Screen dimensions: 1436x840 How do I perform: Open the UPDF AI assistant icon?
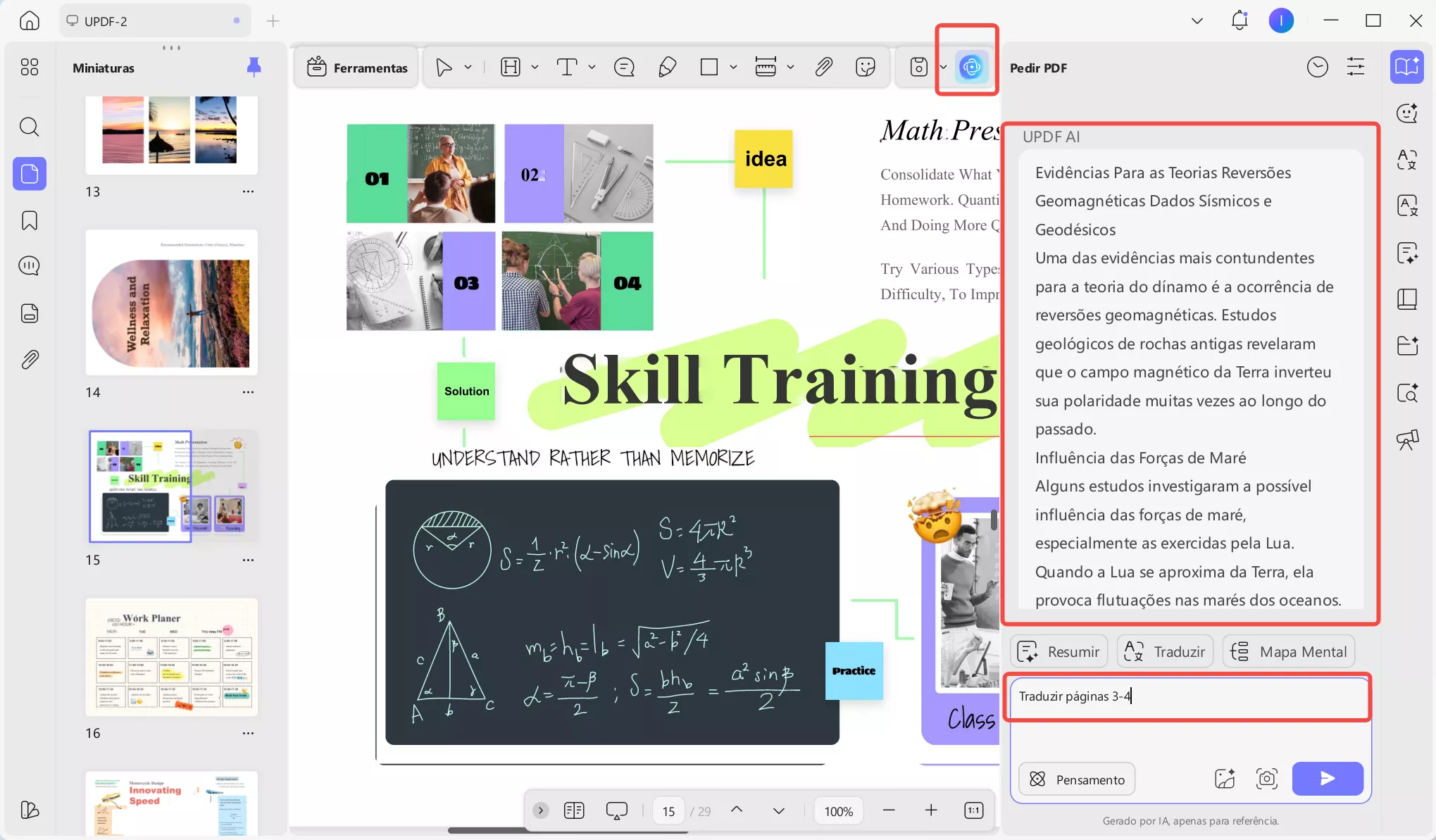click(971, 68)
